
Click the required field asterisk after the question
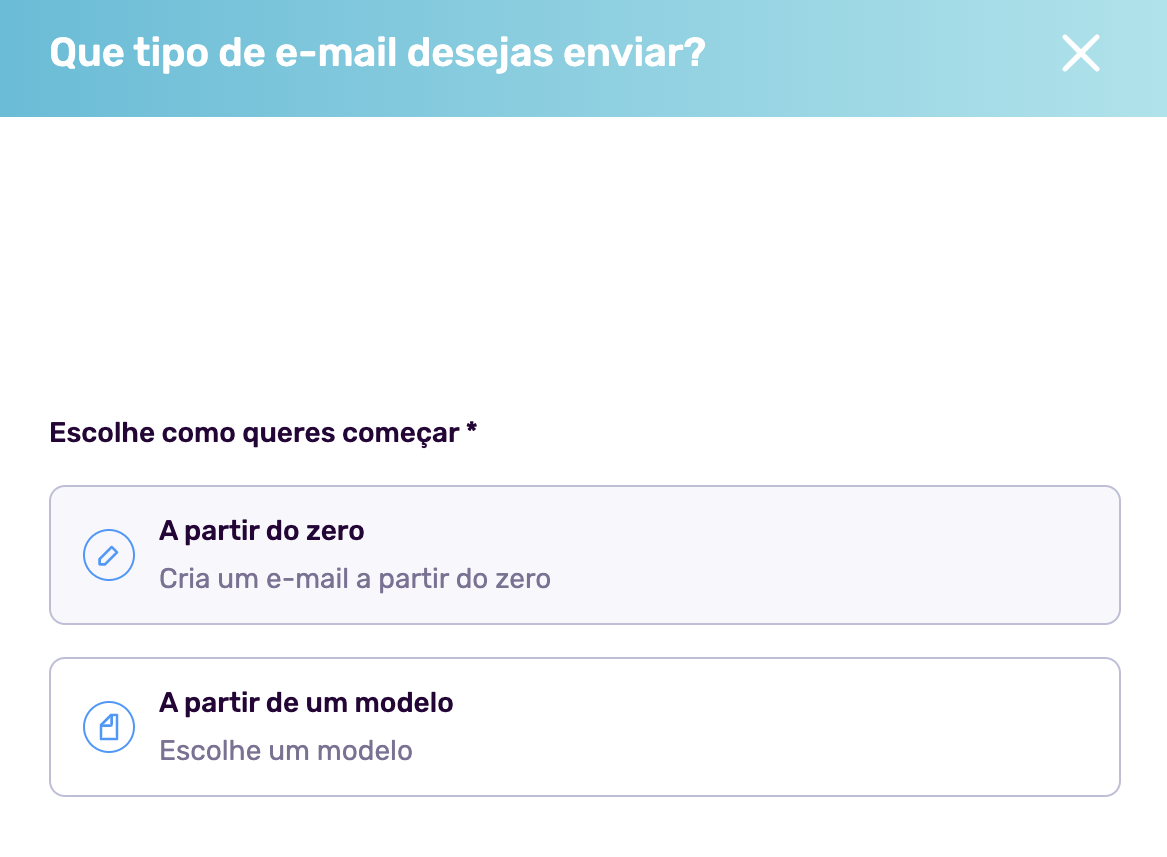tap(470, 430)
